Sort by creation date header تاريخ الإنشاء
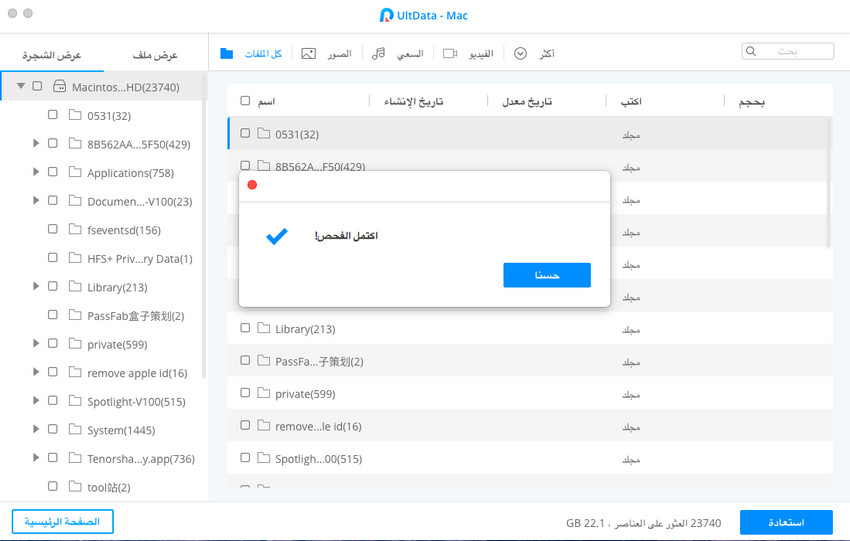 414,101
